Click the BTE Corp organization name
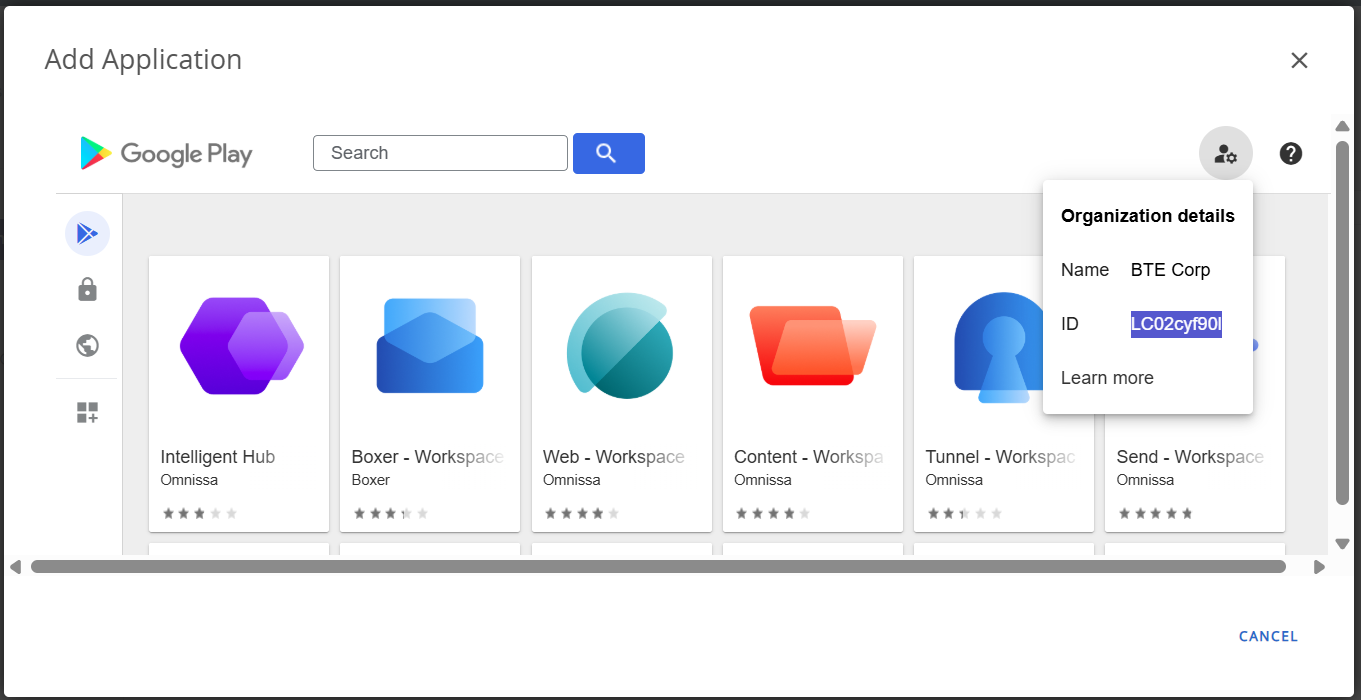 pyautogui.click(x=1170, y=270)
